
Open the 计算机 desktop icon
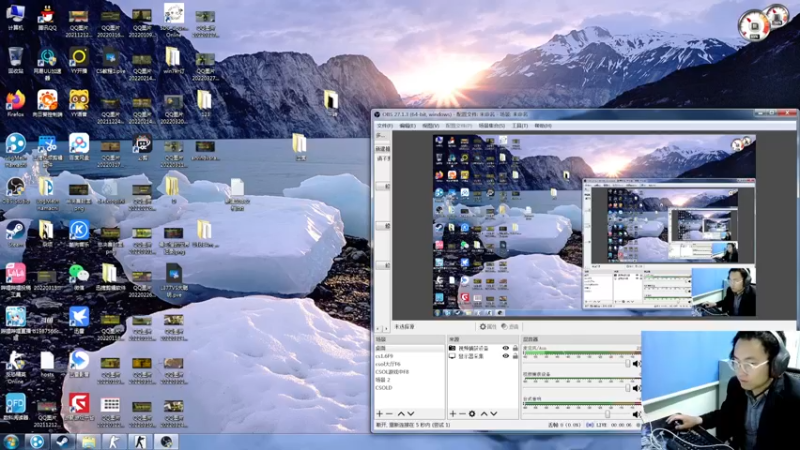(16, 16)
